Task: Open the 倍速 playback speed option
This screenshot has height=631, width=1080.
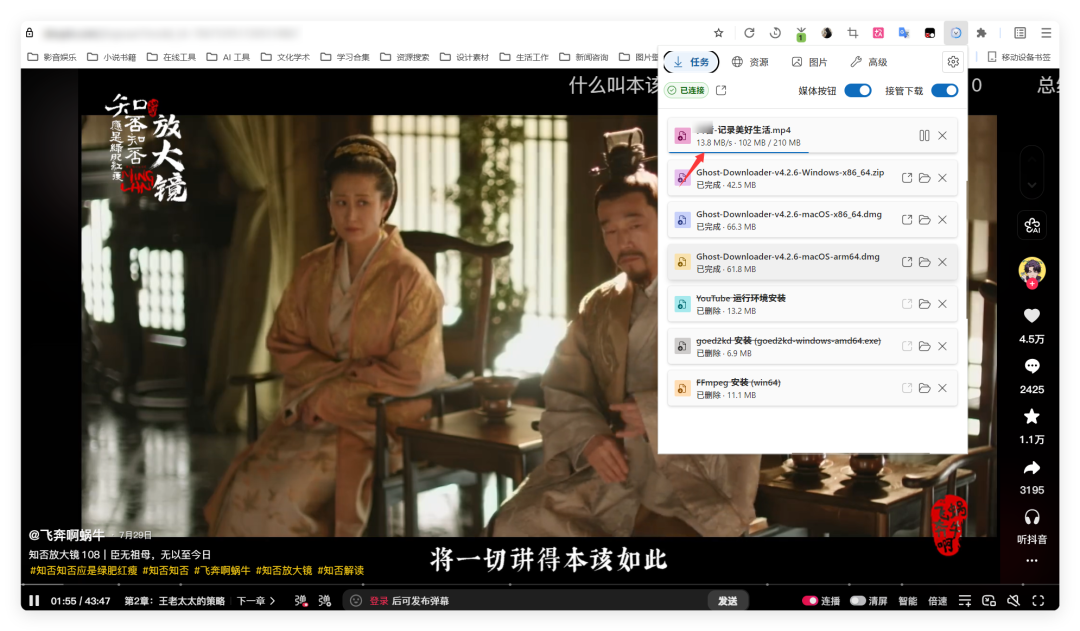Action: click(x=937, y=601)
